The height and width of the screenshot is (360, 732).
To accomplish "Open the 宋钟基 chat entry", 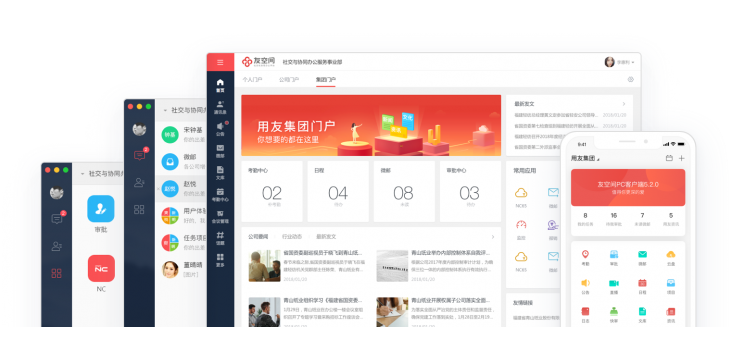I will 182,134.
